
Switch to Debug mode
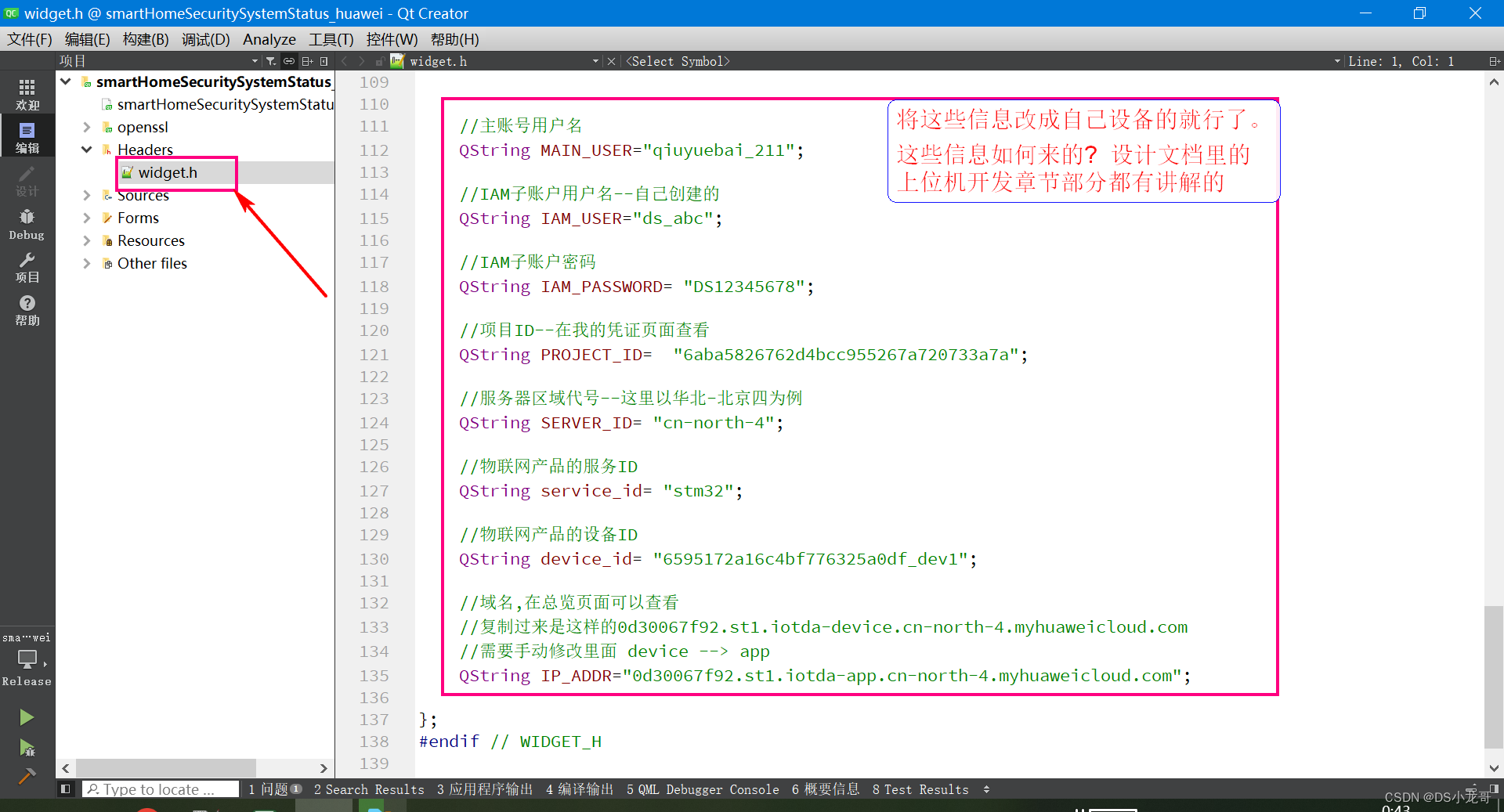[x=27, y=223]
